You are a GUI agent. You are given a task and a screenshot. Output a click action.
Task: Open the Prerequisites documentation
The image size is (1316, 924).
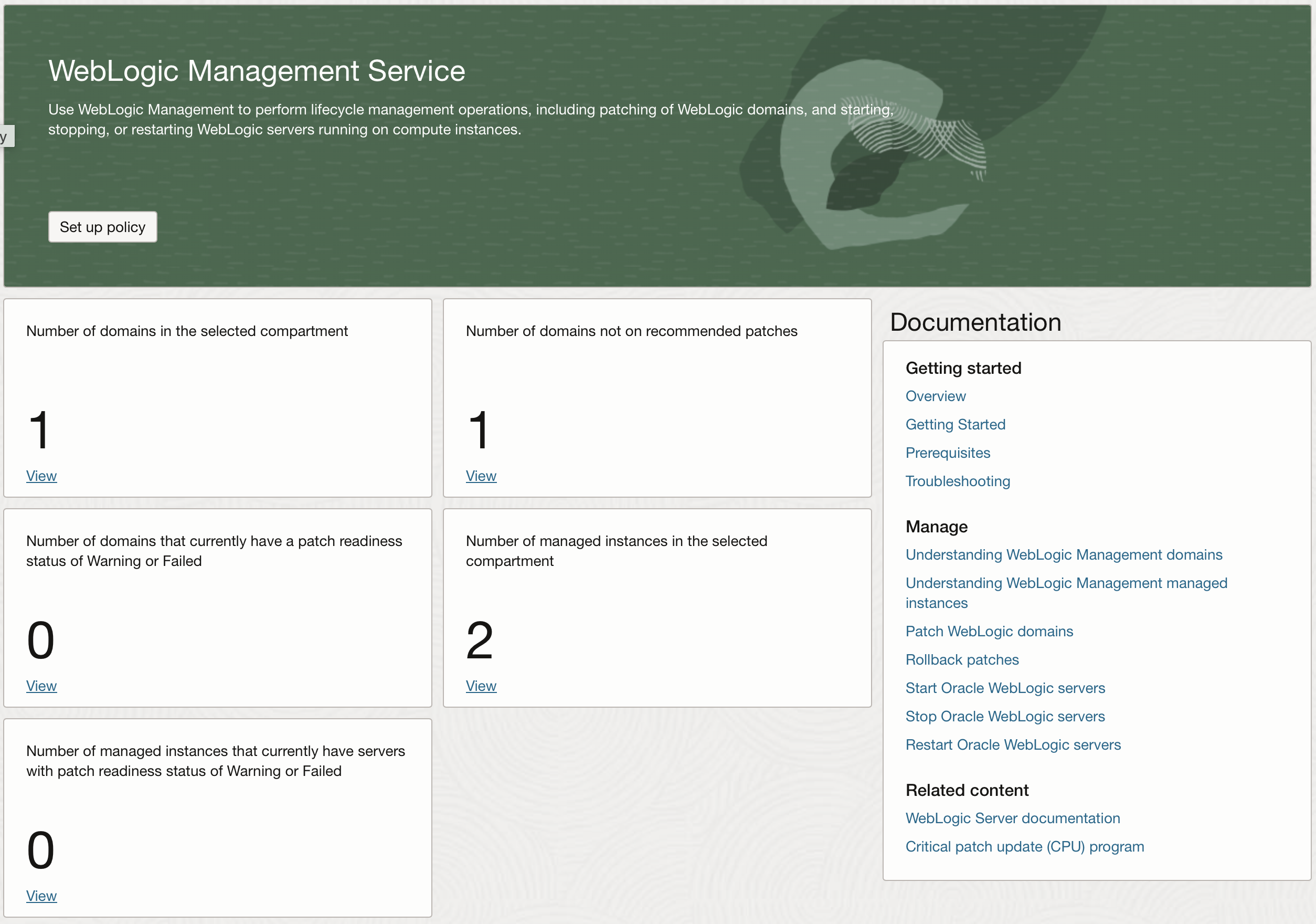click(948, 453)
